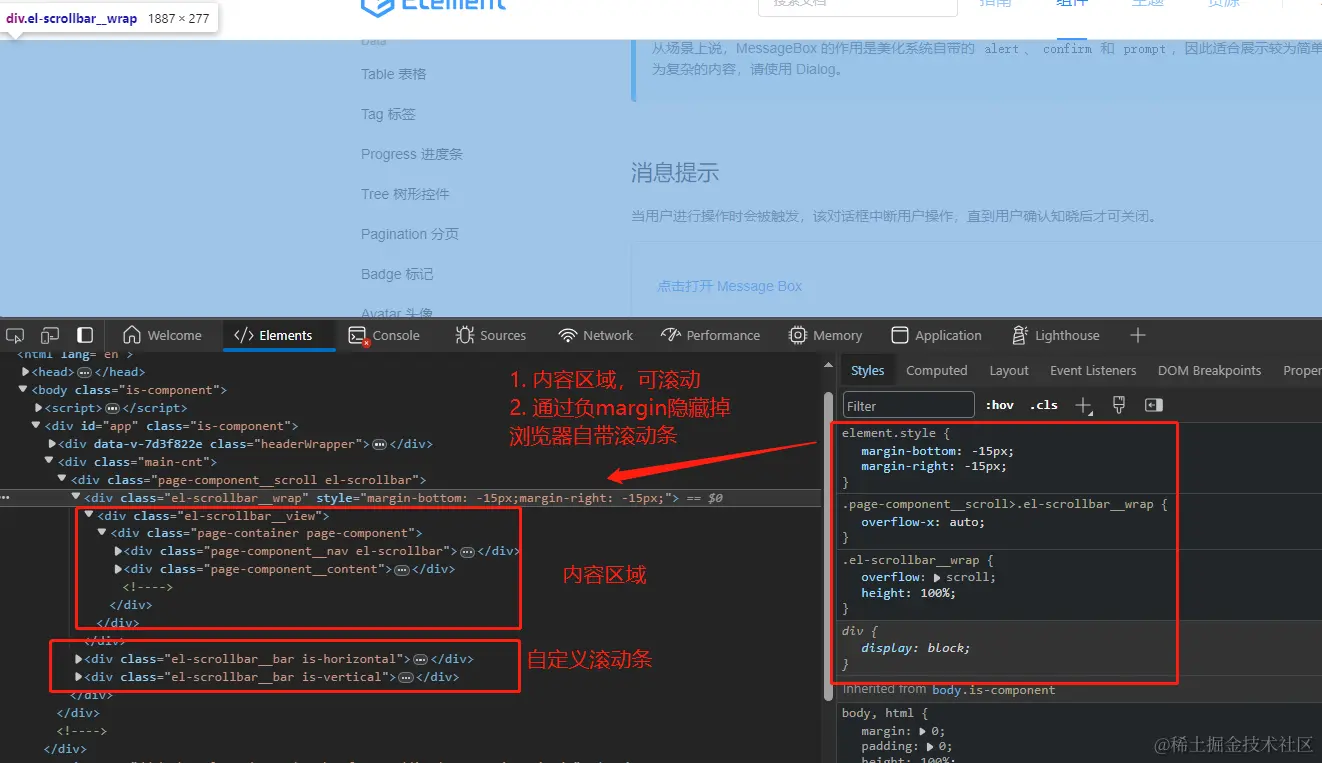Toggle rendering emulations via brush icon
Viewport: 1322px width, 763px height.
(x=1117, y=404)
